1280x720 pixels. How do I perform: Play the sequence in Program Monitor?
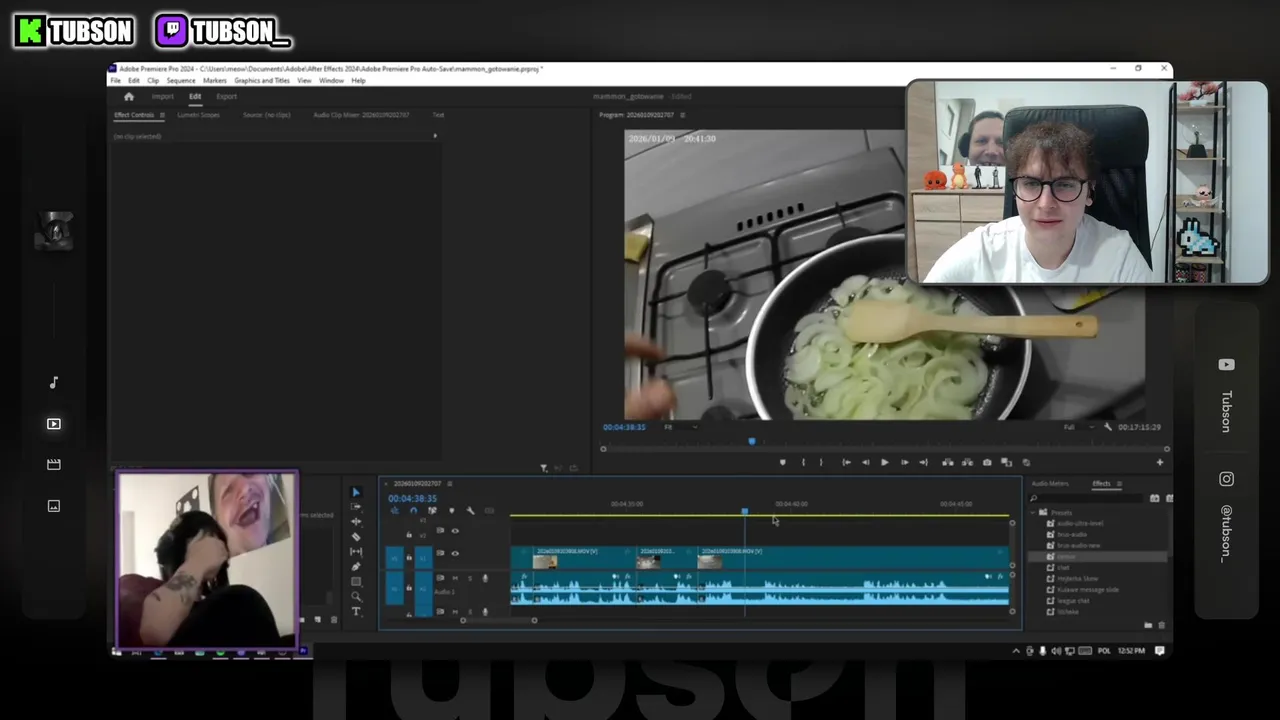[884, 462]
